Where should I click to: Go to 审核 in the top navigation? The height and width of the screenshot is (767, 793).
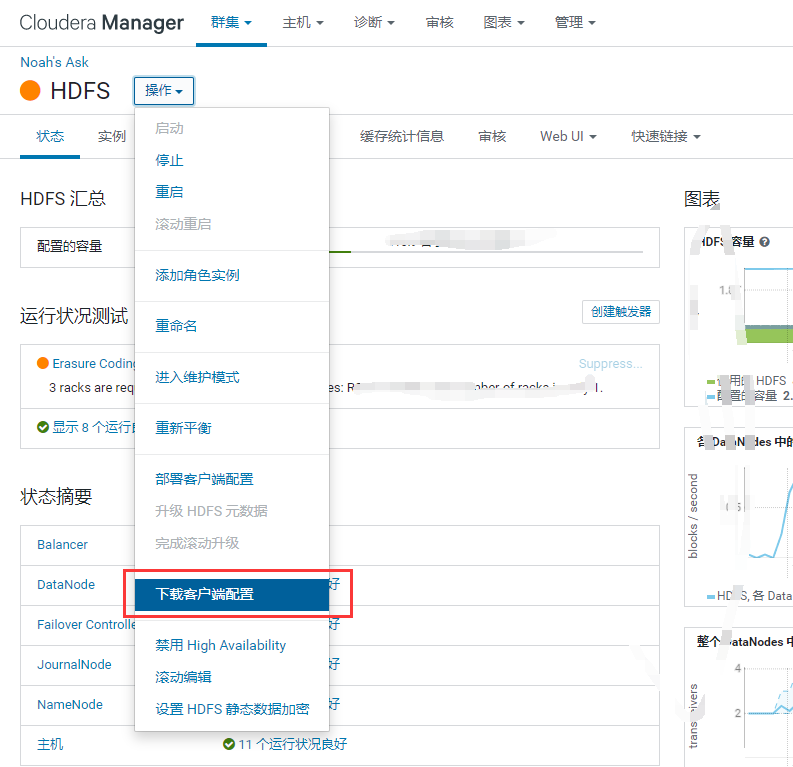tap(439, 23)
